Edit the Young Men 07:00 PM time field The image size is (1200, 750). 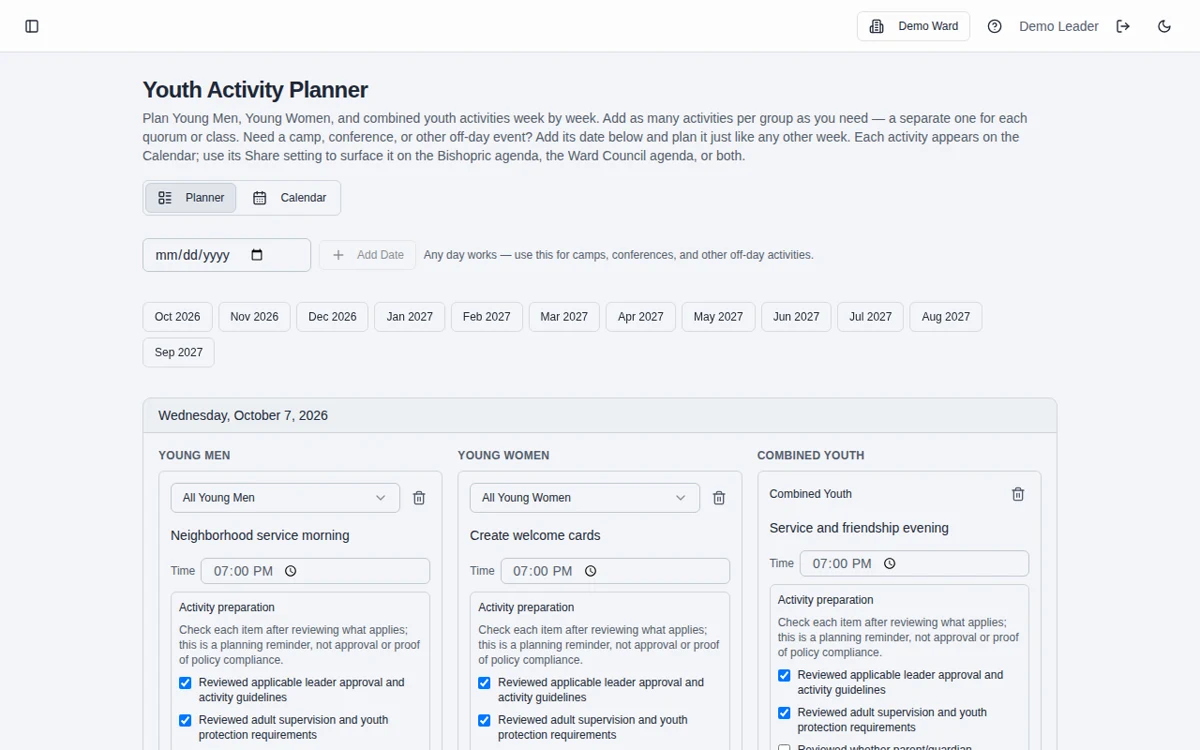(315, 571)
